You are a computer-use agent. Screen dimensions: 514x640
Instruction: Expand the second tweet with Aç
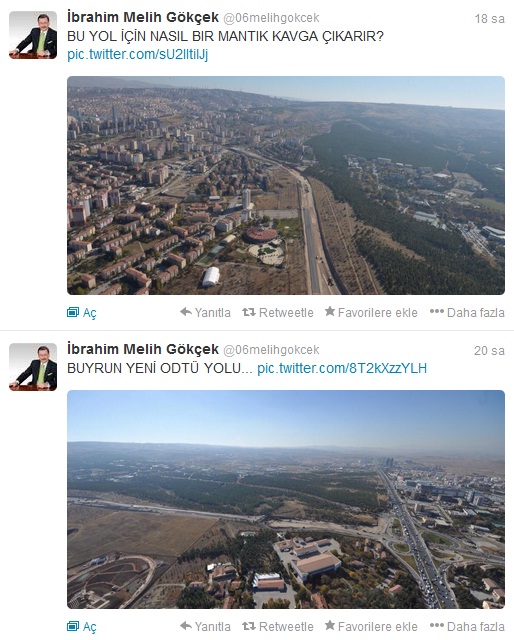tap(73, 627)
